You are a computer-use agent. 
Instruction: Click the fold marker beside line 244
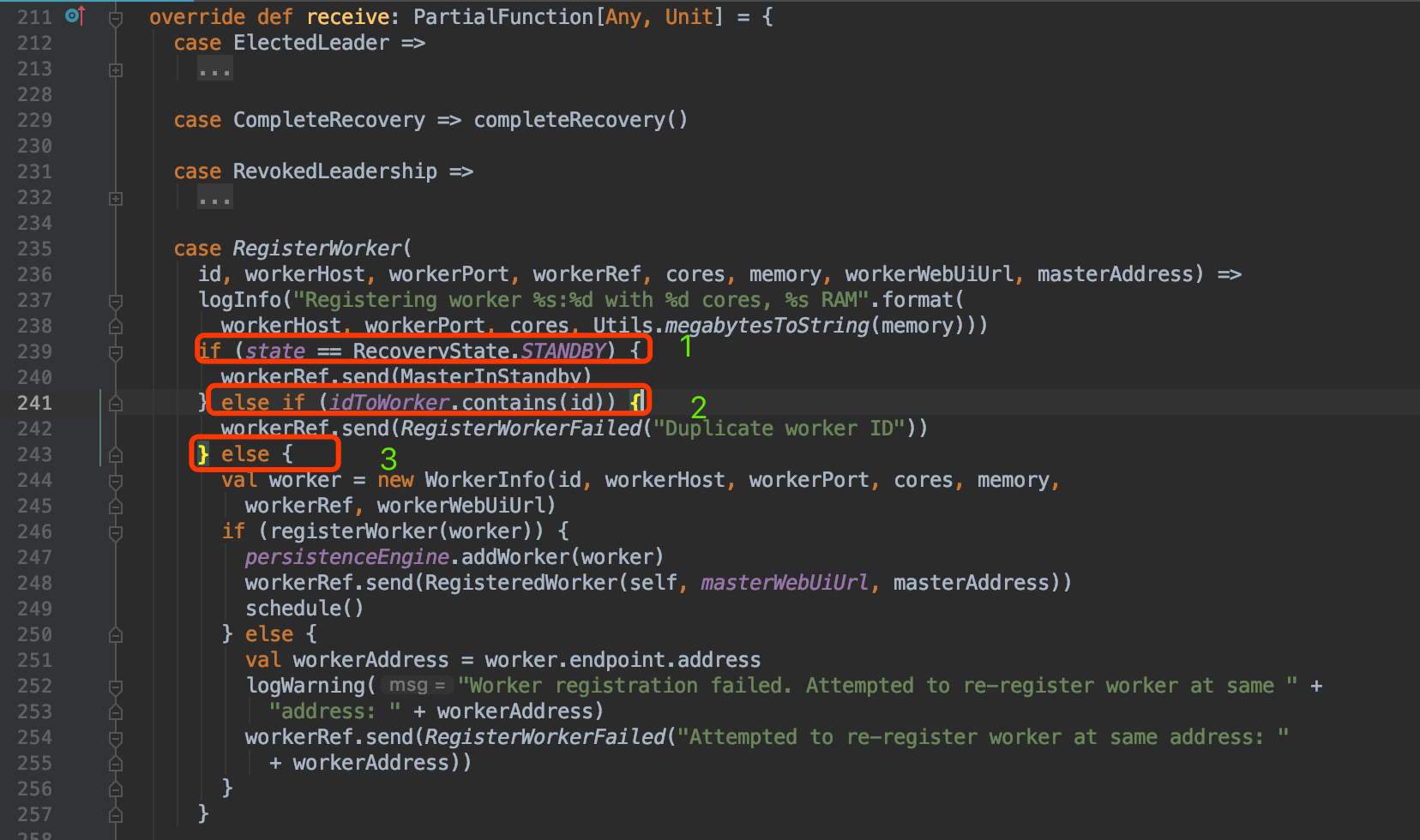(116, 480)
